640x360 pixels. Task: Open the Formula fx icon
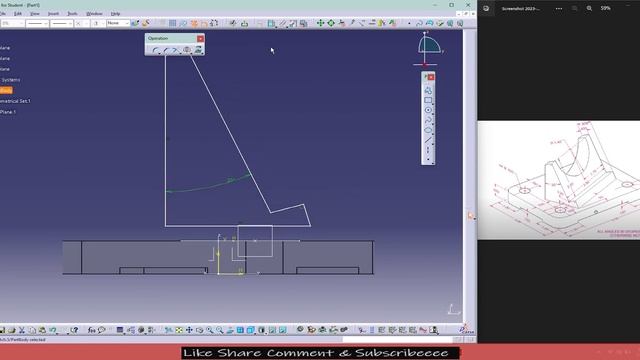pos(91,330)
